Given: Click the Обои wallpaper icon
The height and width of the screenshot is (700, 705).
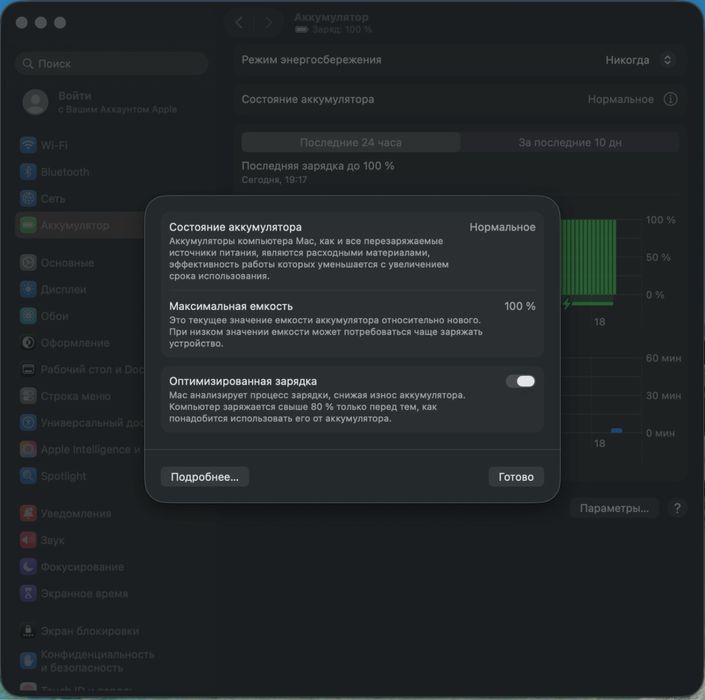Looking at the screenshot, I should point(28,316).
